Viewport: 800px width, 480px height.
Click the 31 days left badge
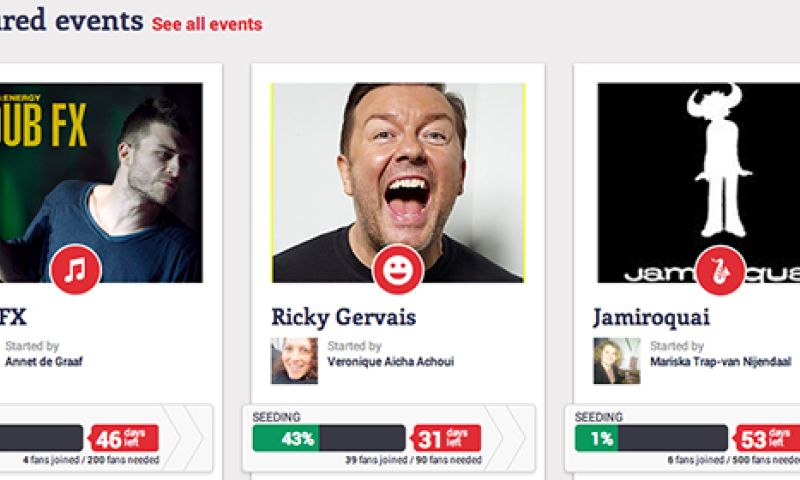pyautogui.click(x=444, y=438)
